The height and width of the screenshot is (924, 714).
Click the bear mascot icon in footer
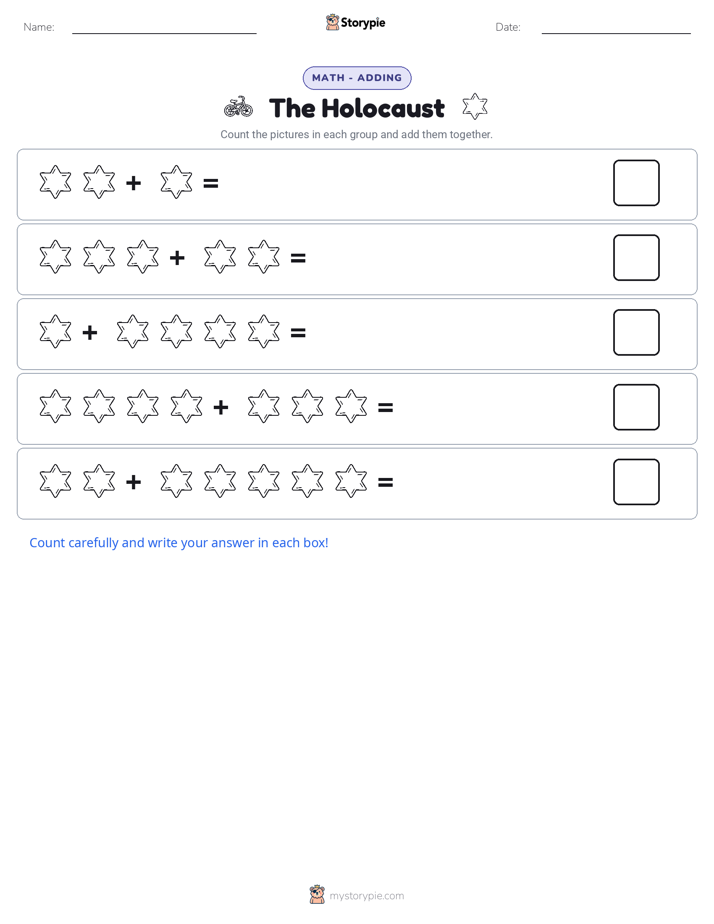pyautogui.click(x=317, y=895)
